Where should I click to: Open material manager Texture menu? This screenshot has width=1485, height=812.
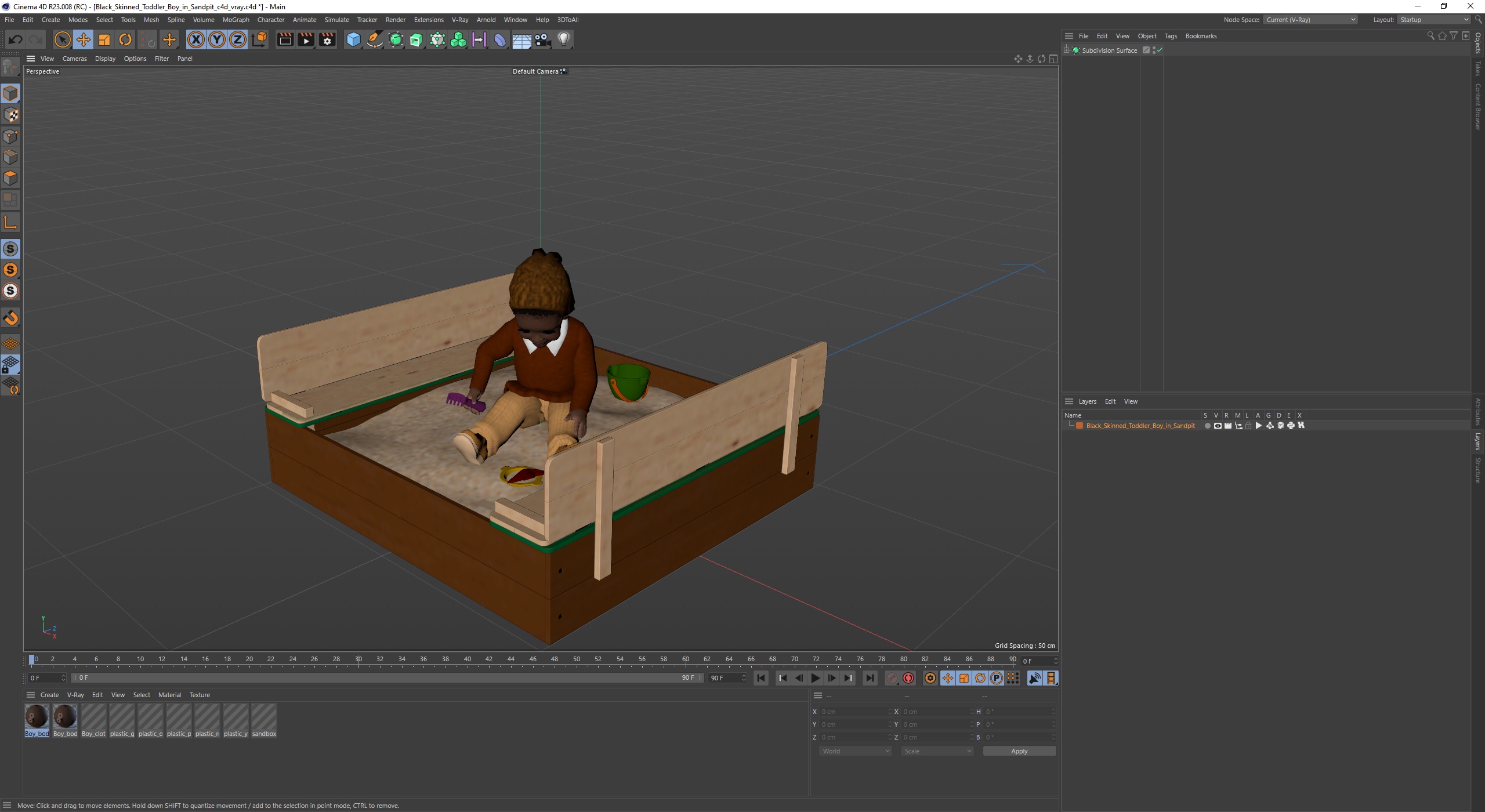coord(200,695)
